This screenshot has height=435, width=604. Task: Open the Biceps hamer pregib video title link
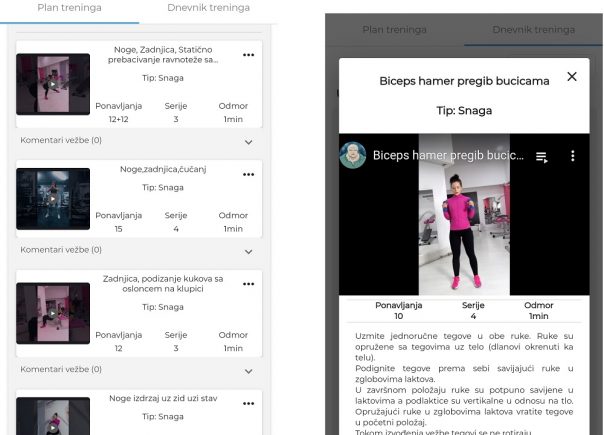pos(448,156)
